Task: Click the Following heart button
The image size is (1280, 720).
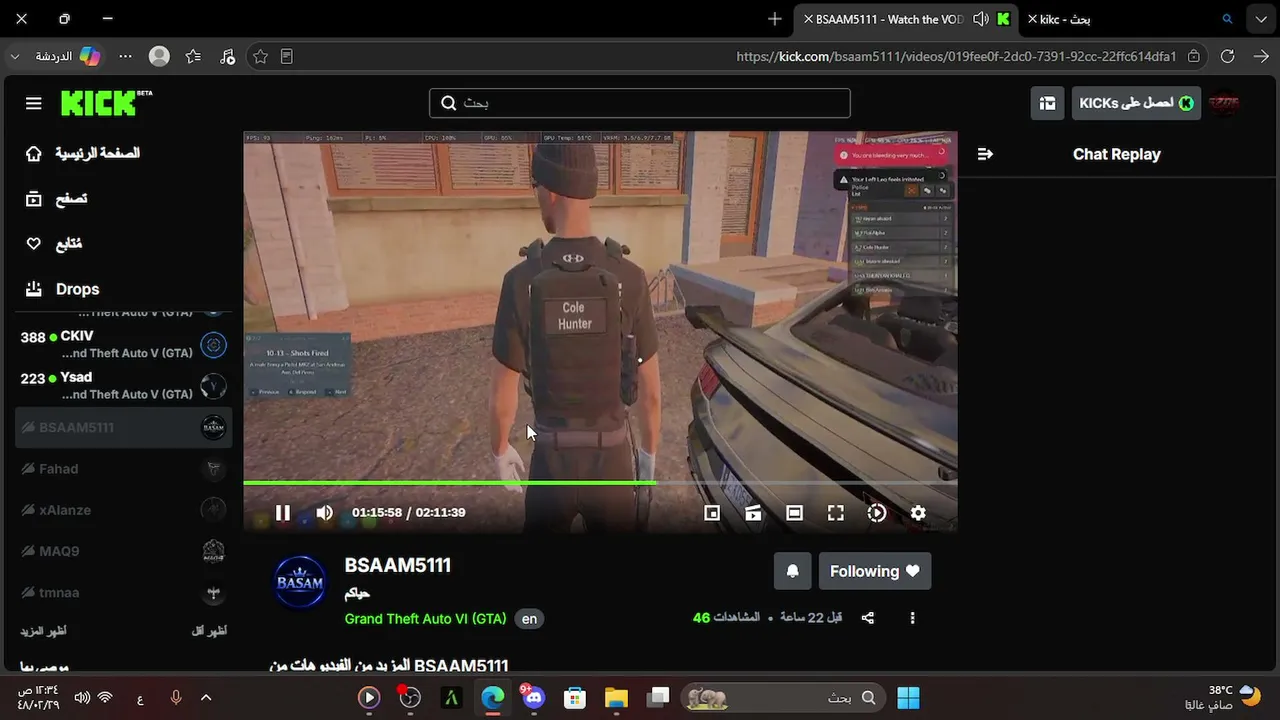Action: (875, 571)
